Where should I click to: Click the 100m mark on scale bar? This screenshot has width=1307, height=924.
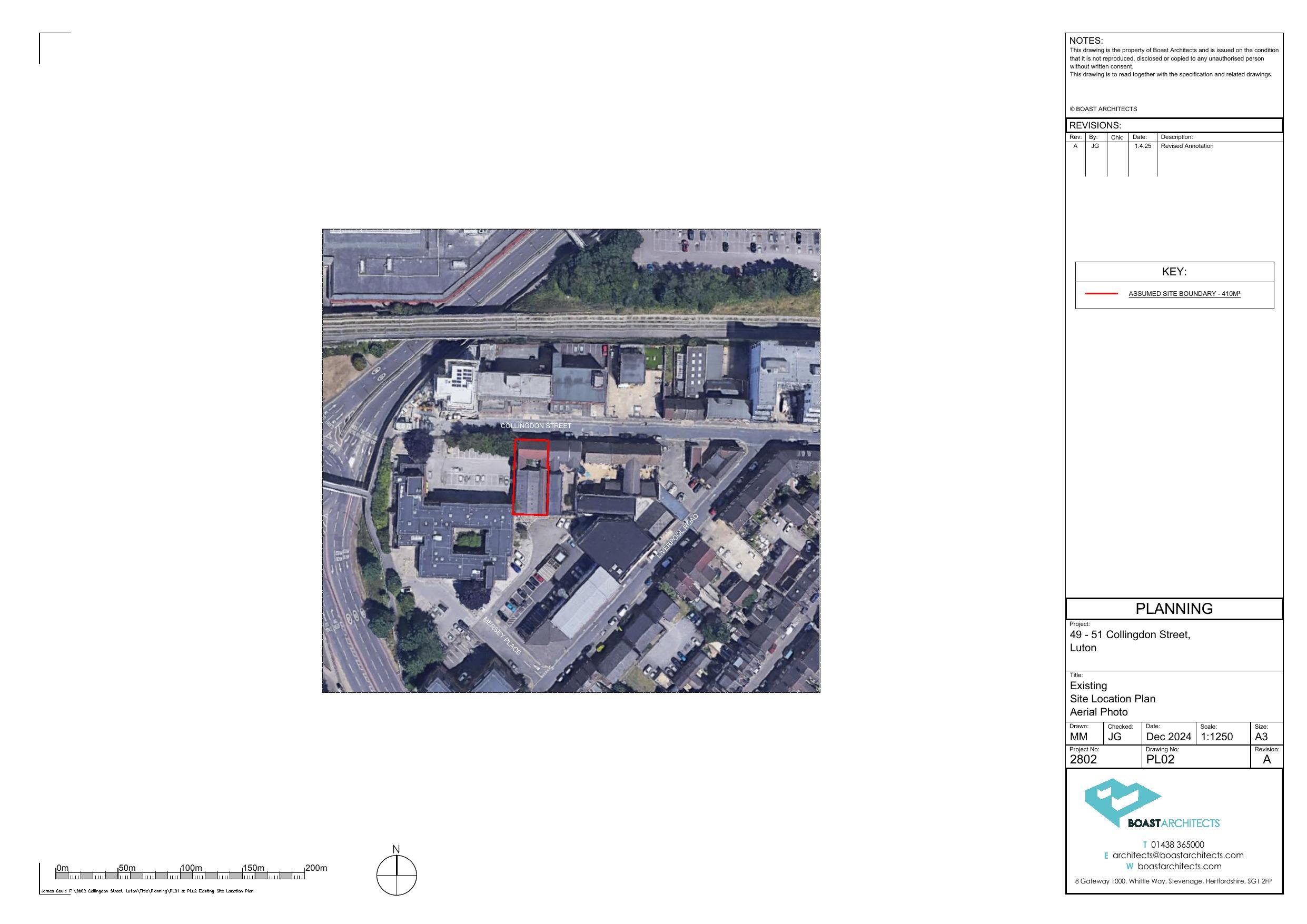coord(191,868)
